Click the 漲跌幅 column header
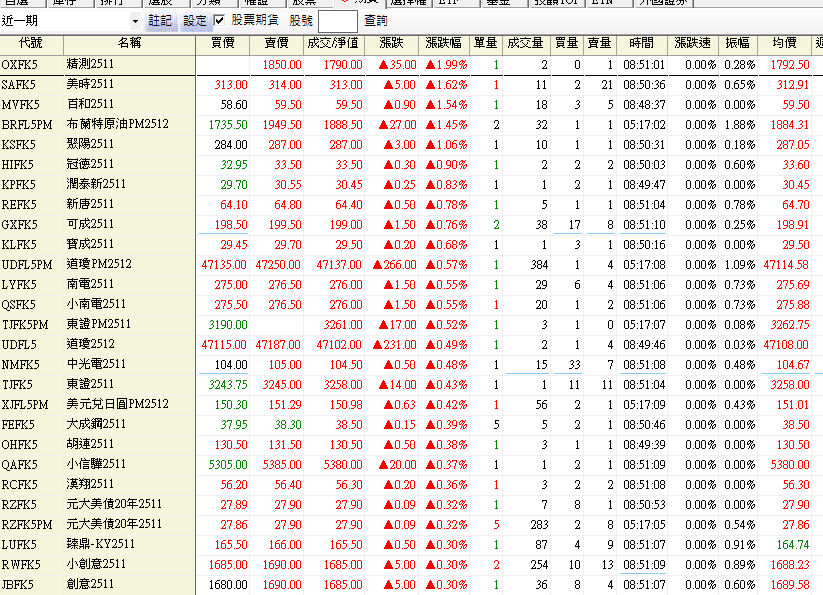This screenshot has width=823, height=595. point(444,44)
